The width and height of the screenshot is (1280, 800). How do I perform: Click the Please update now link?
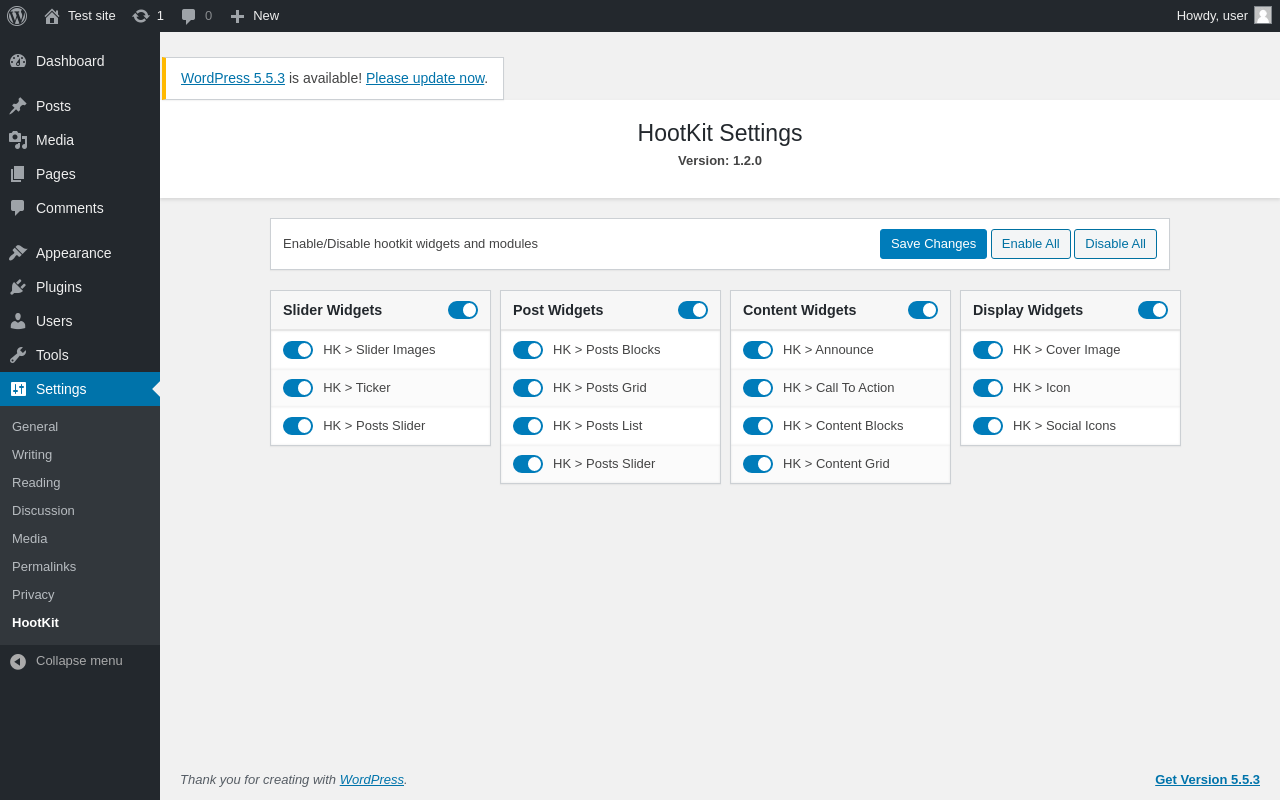(x=425, y=78)
